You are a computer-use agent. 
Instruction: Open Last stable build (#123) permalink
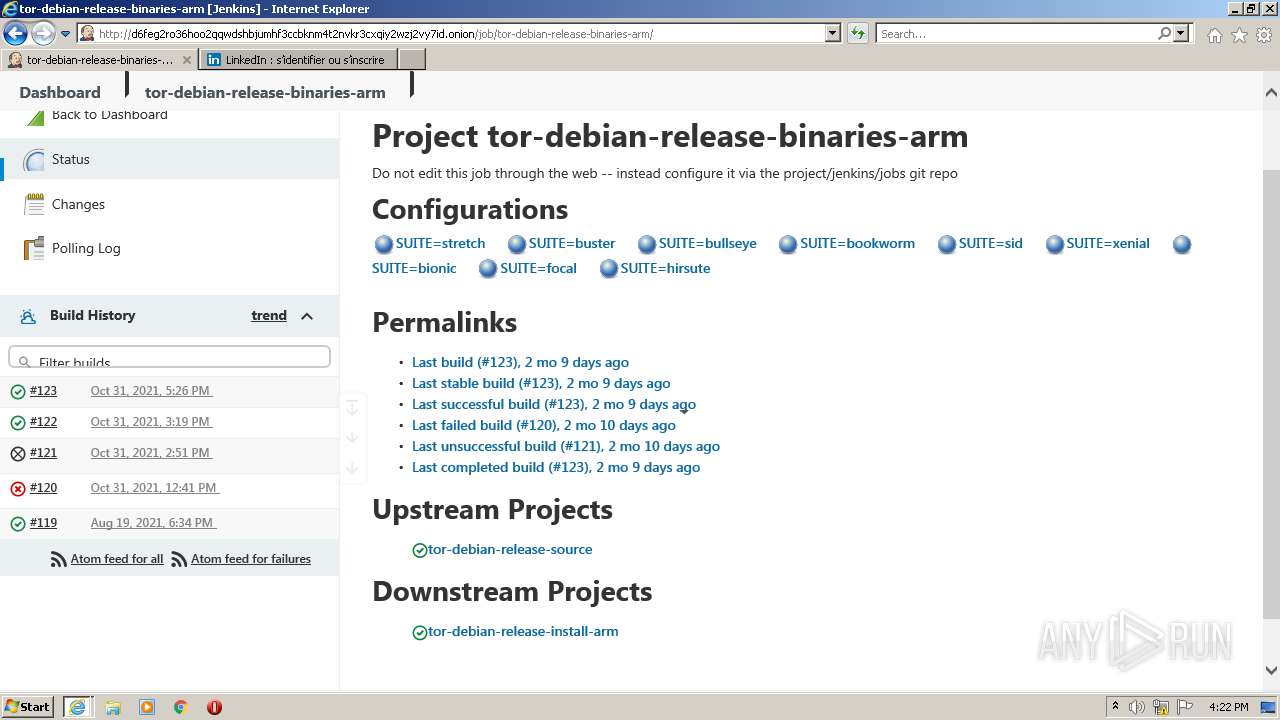click(541, 383)
